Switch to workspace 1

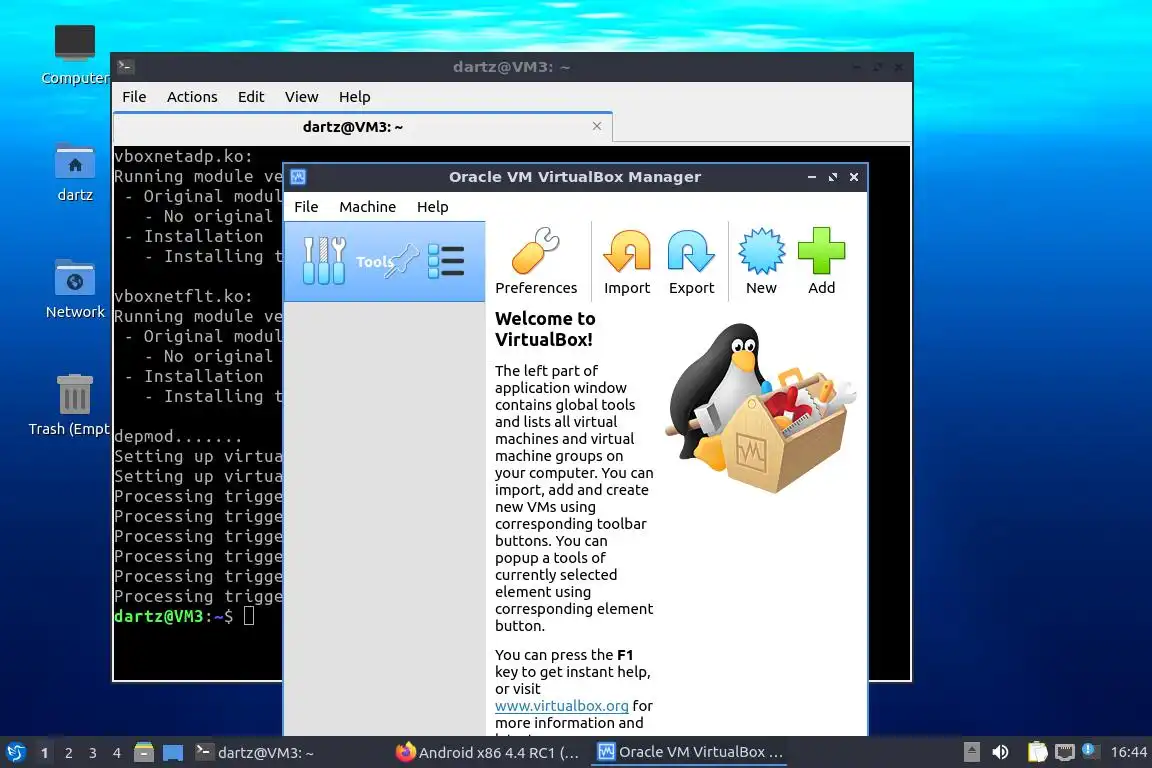45,753
